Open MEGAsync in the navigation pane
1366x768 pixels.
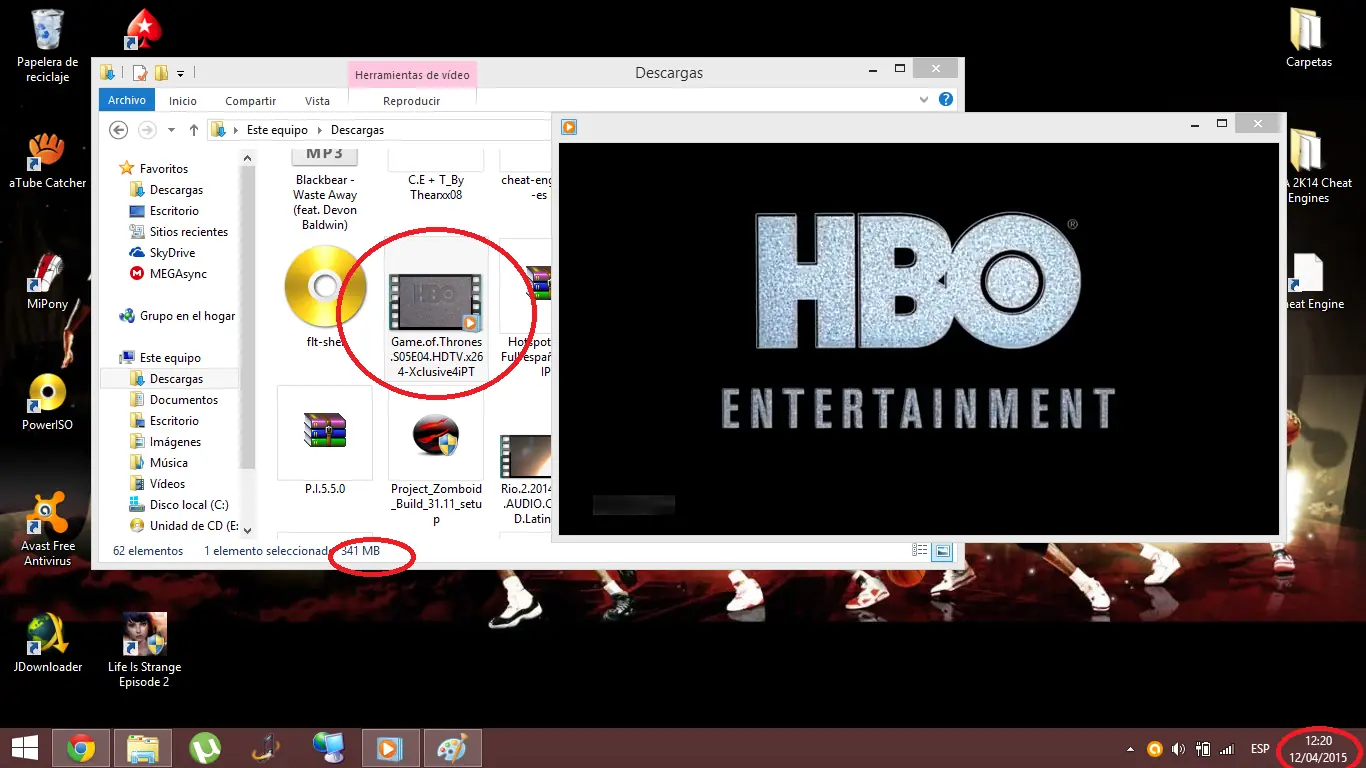[x=178, y=274]
